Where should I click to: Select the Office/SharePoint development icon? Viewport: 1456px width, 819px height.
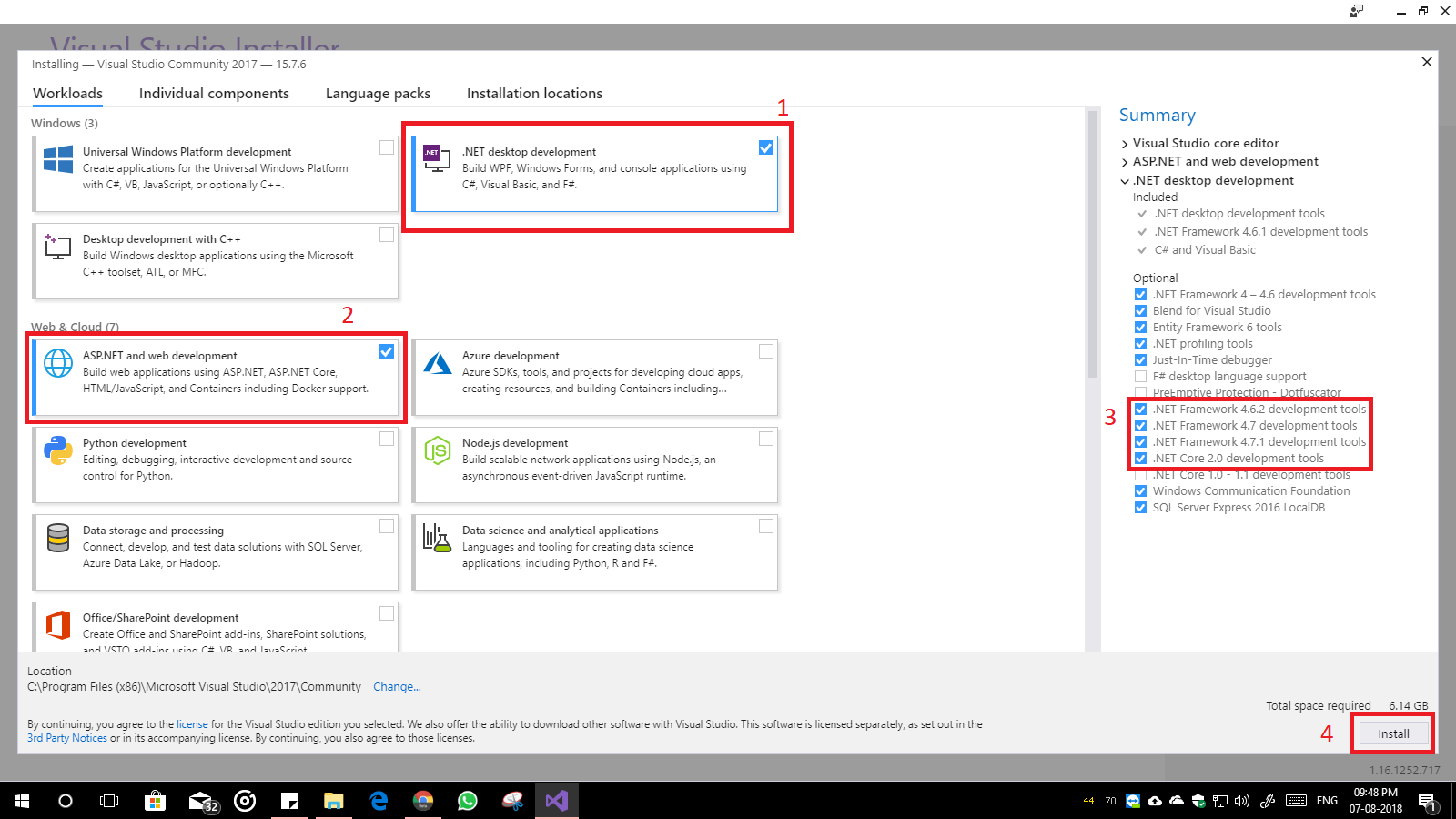[x=58, y=624]
